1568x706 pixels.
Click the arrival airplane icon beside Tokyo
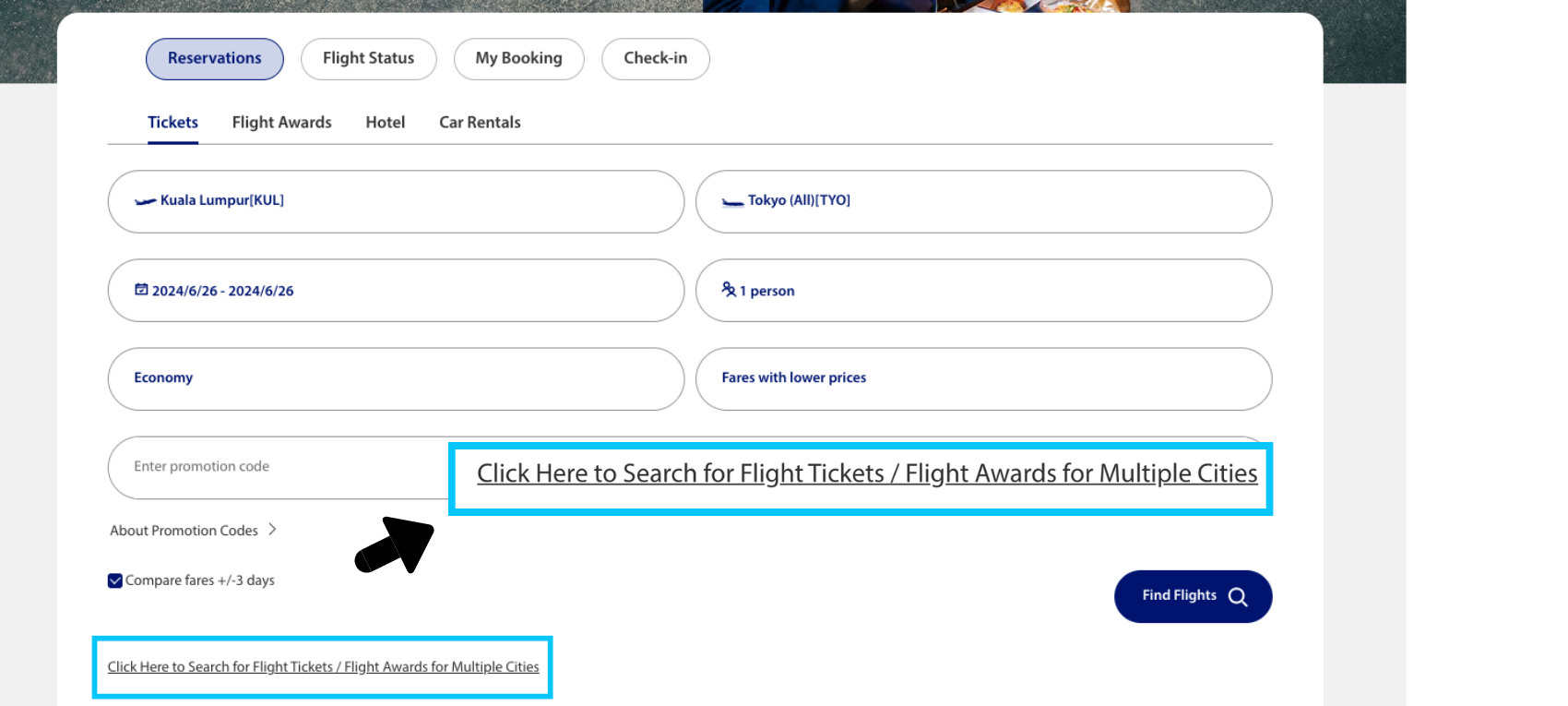[731, 199]
